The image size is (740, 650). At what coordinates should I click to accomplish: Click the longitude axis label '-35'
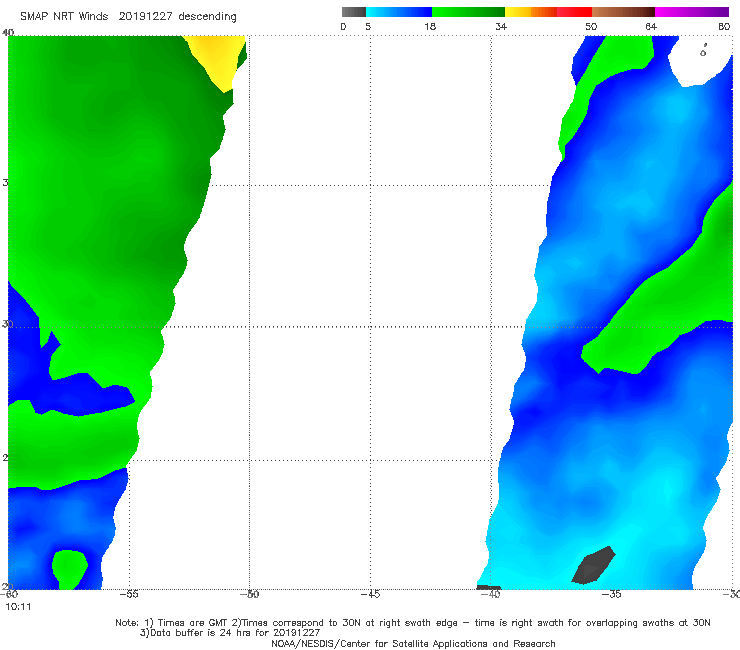click(612, 594)
